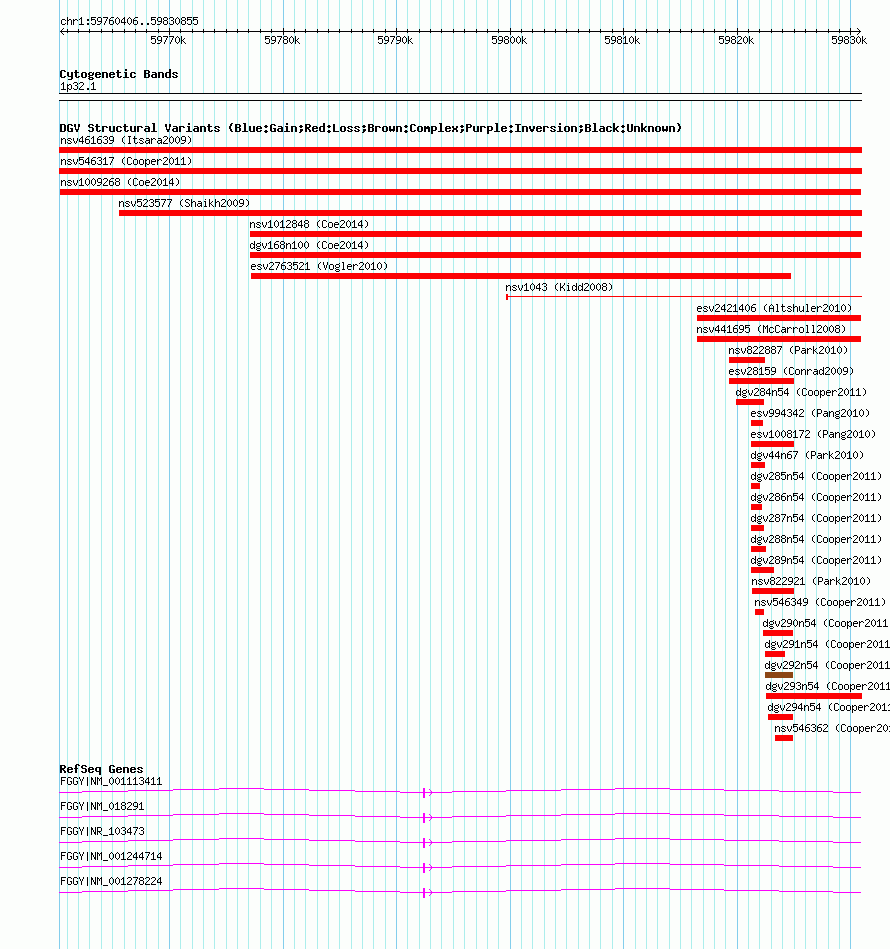Select the nsv822921 (Park2010) label
The width and height of the screenshot is (890, 949).
point(811,582)
